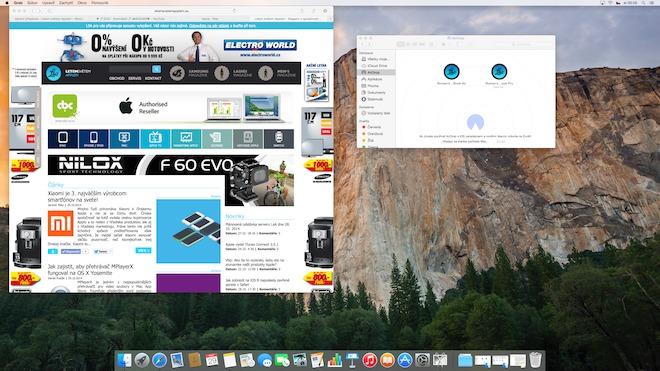The width and height of the screenshot is (660, 371).
Task: Launch App Store from the Dock
Action: click(x=405, y=360)
